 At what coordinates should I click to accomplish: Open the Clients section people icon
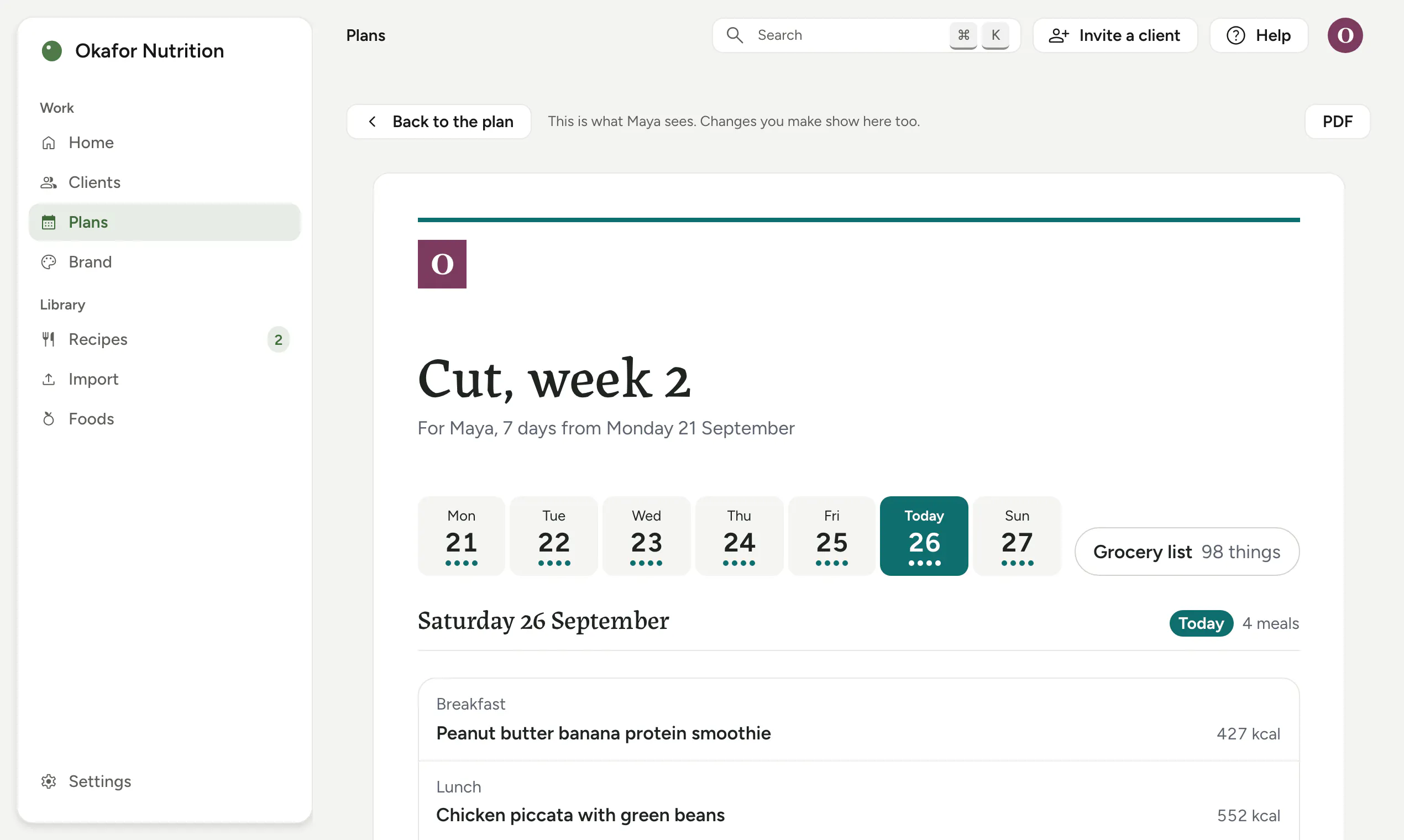pos(49,182)
